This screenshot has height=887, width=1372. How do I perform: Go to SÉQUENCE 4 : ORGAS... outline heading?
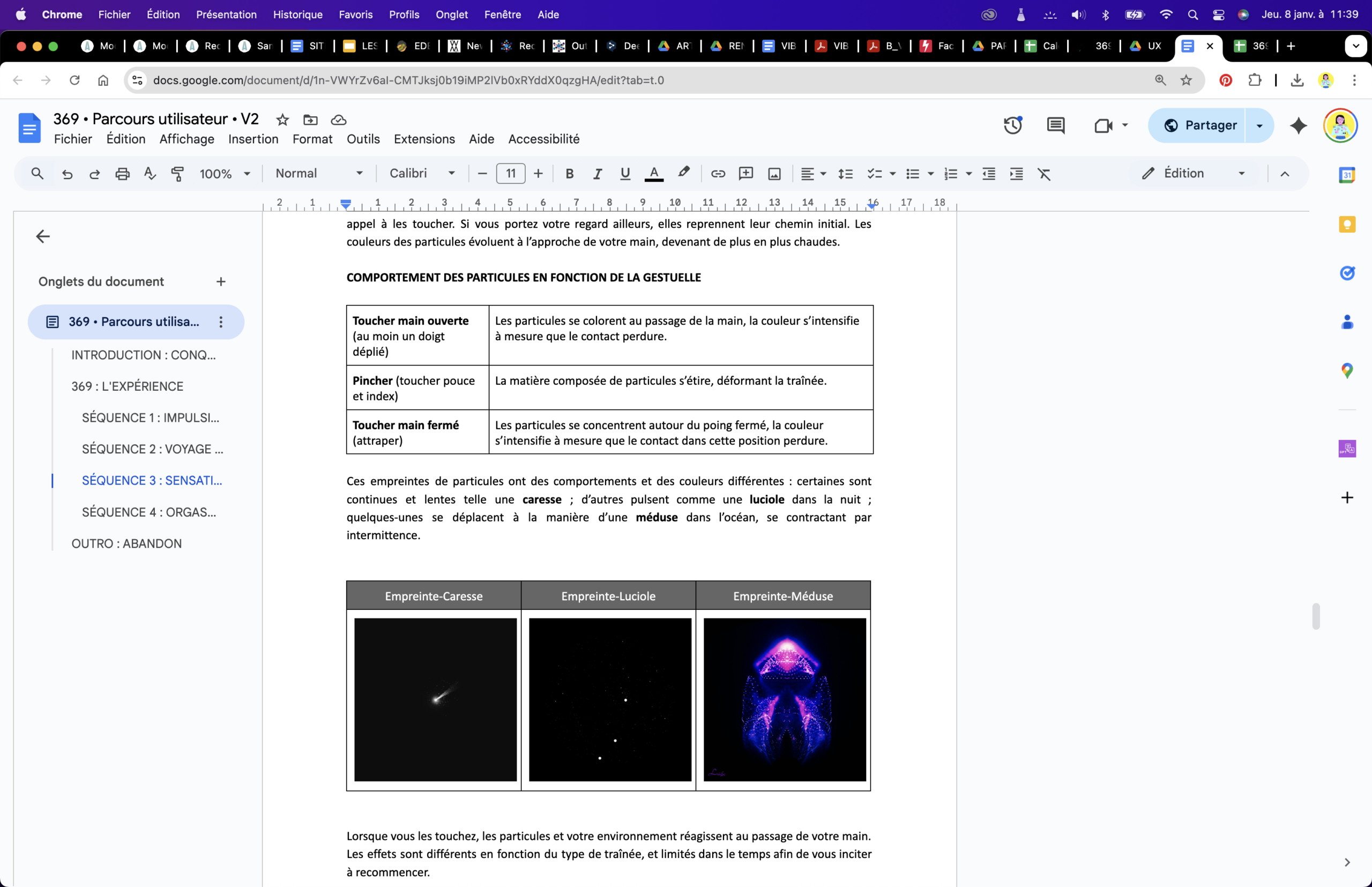point(148,512)
